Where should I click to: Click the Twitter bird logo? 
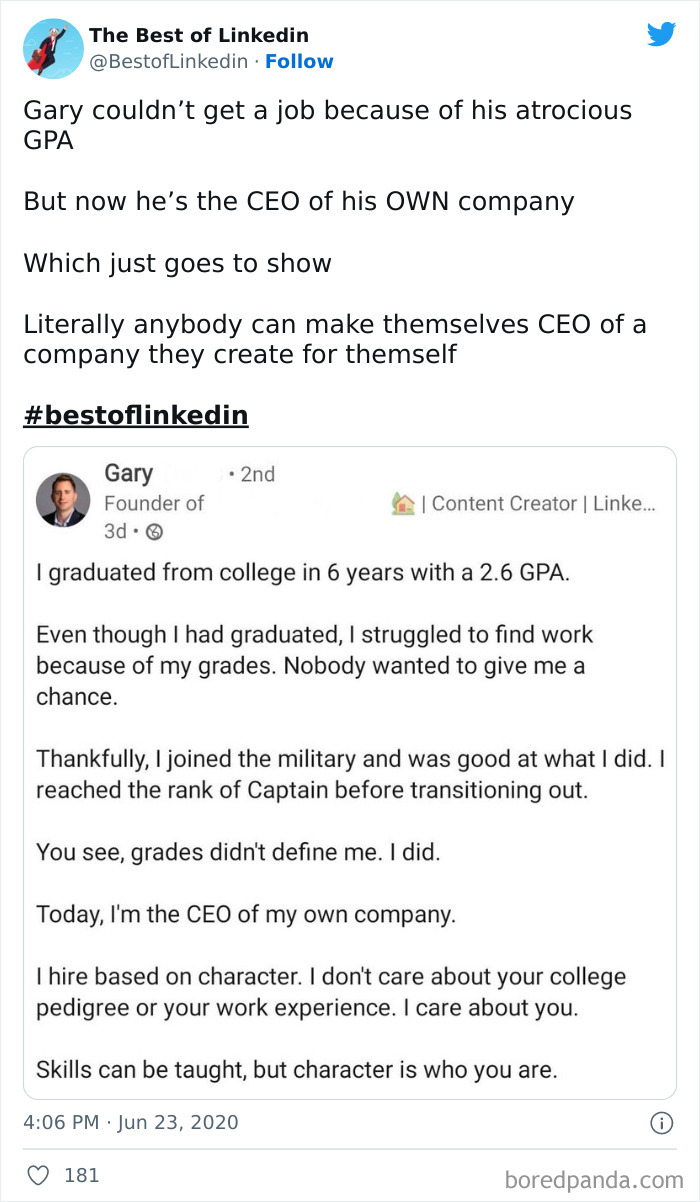(x=661, y=34)
